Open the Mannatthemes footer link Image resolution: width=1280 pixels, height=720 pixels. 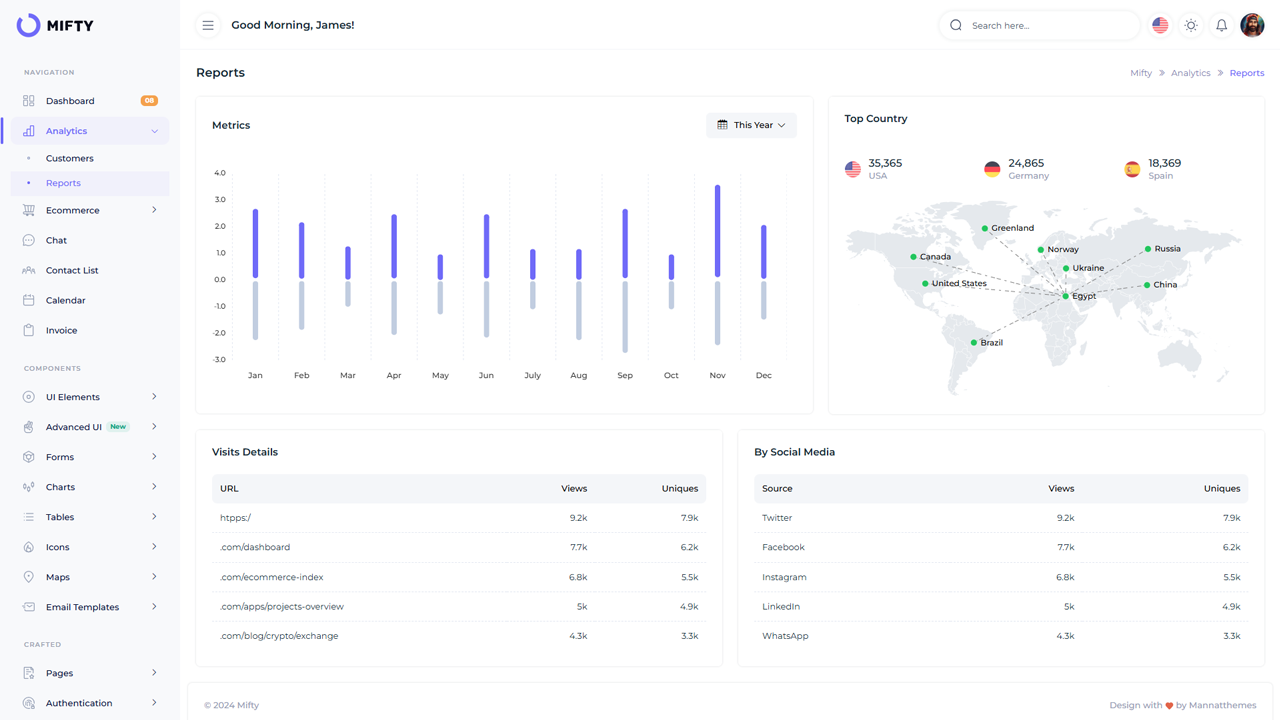(x=1221, y=704)
